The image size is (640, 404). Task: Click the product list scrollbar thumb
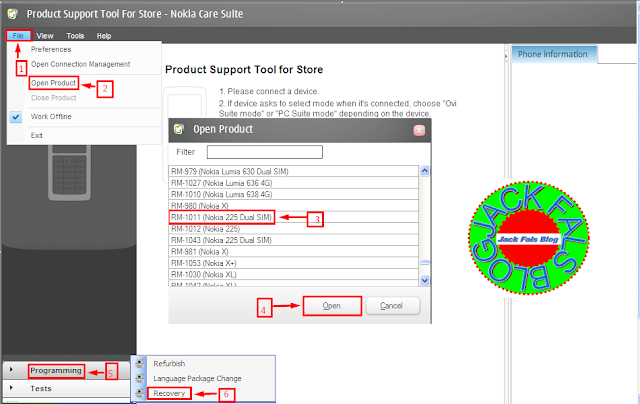click(424, 262)
